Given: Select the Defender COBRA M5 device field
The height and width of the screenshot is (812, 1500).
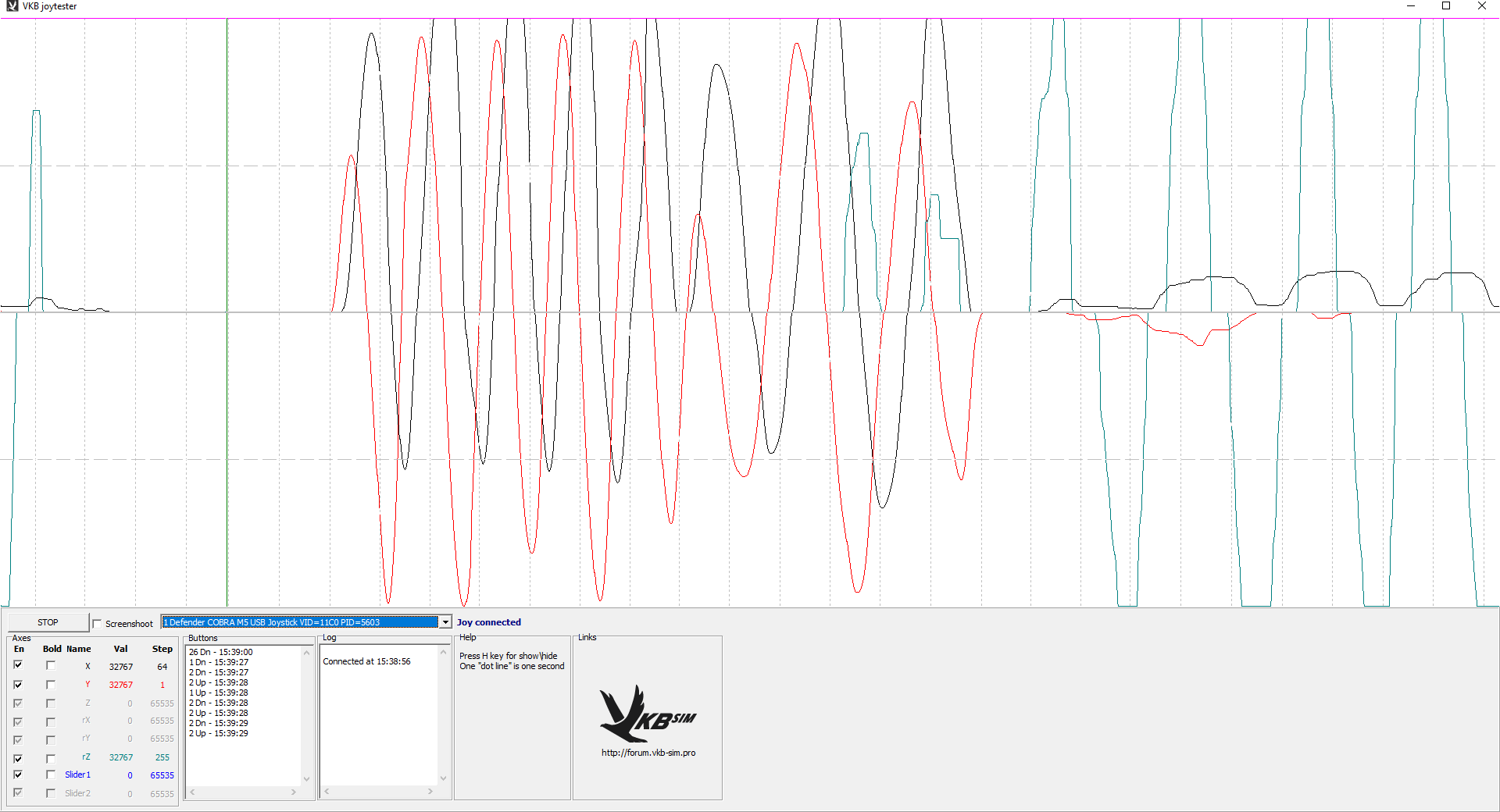Looking at the screenshot, I should click(x=300, y=622).
